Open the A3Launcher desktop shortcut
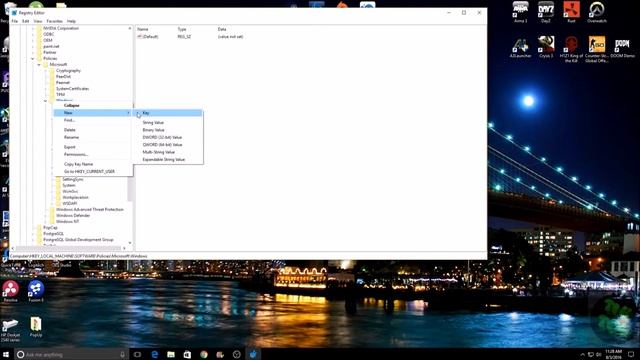Viewport: 640px width, 360px height. tap(520, 47)
